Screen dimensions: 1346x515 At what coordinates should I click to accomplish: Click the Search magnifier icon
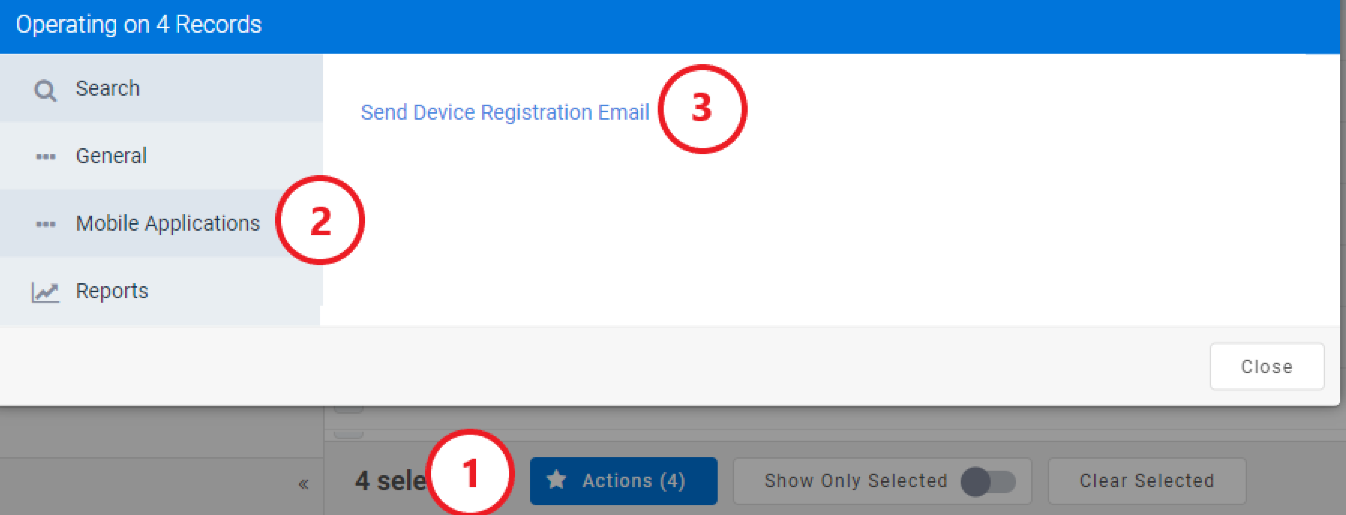point(45,90)
